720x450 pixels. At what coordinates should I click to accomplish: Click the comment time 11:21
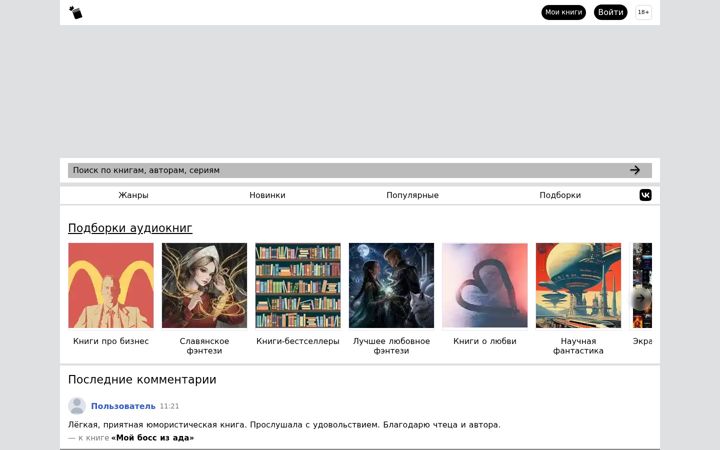click(169, 406)
